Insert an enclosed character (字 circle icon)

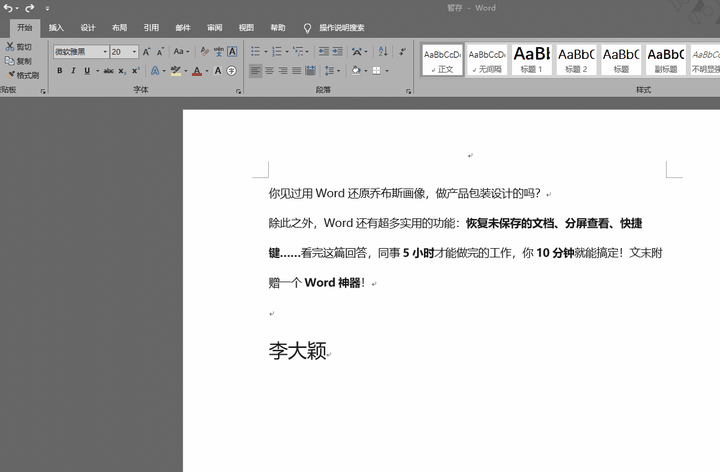coord(232,71)
